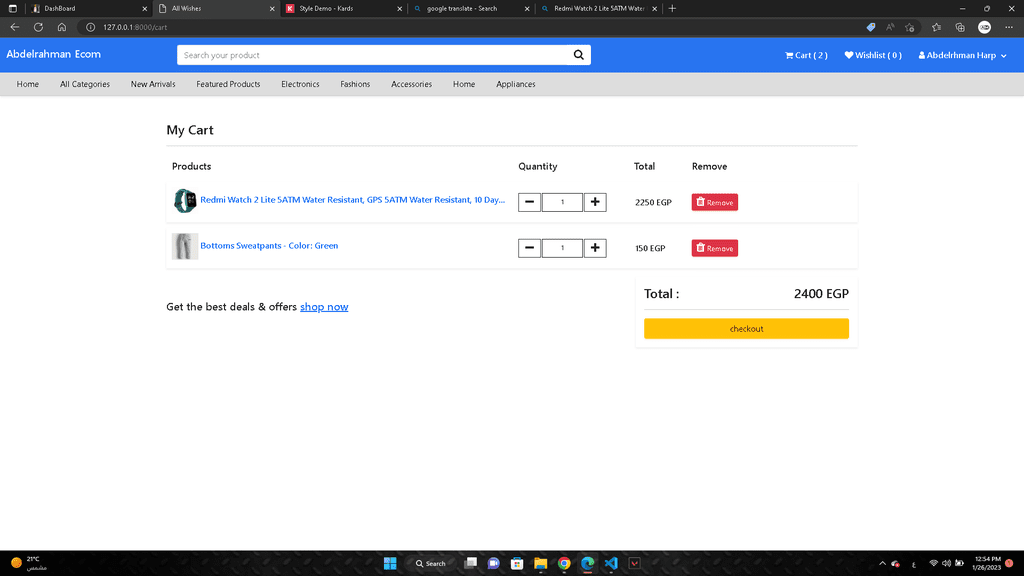The height and width of the screenshot is (576, 1024).
Task: Increase quantity of Bottoms Sweatpants
Action: [x=595, y=248]
